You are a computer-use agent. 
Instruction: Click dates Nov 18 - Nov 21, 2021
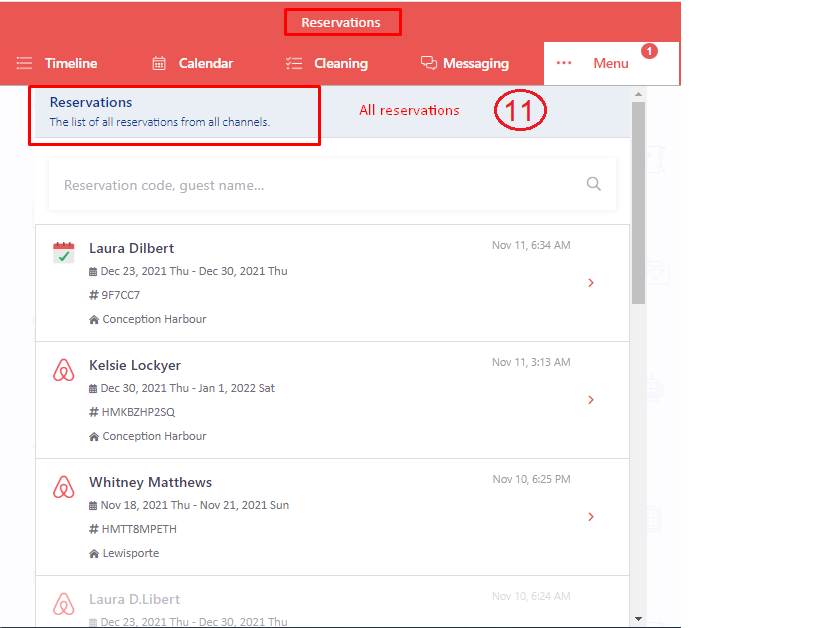click(x=195, y=505)
